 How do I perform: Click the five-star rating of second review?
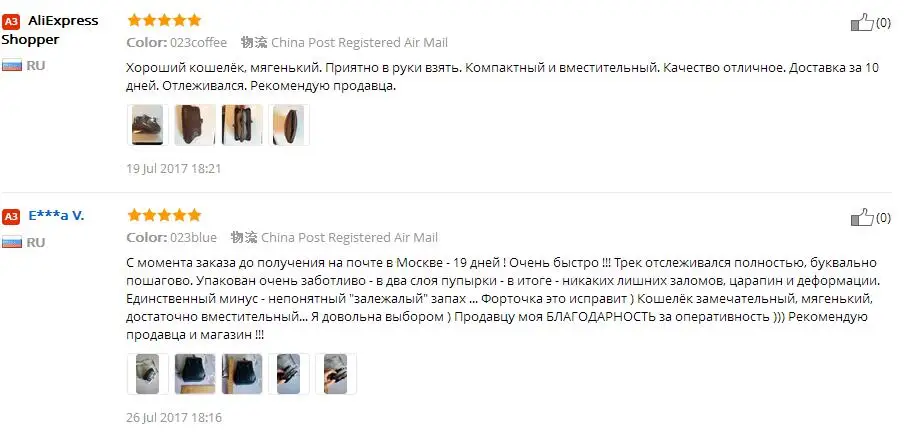164,216
